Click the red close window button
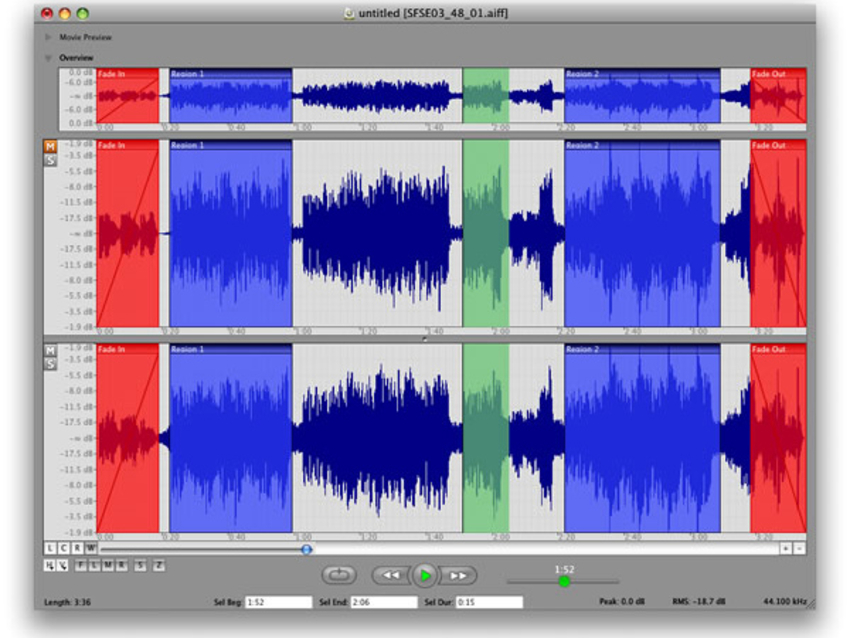The width and height of the screenshot is (850, 638). (x=47, y=14)
